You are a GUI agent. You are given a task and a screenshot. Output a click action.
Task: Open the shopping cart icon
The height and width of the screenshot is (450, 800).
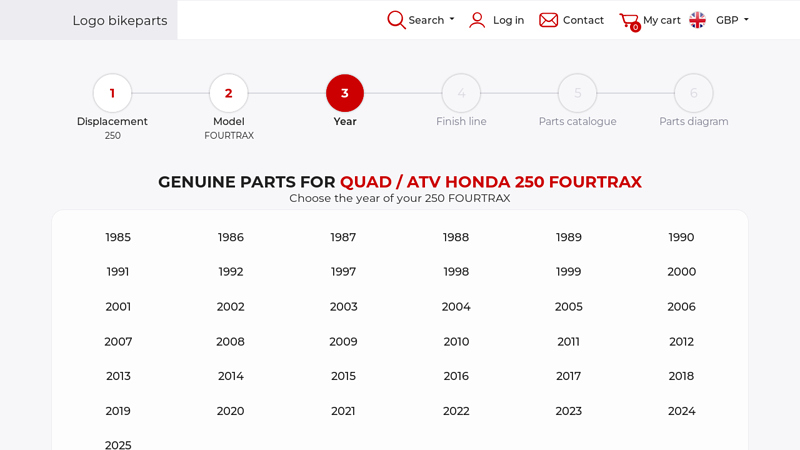click(630, 21)
